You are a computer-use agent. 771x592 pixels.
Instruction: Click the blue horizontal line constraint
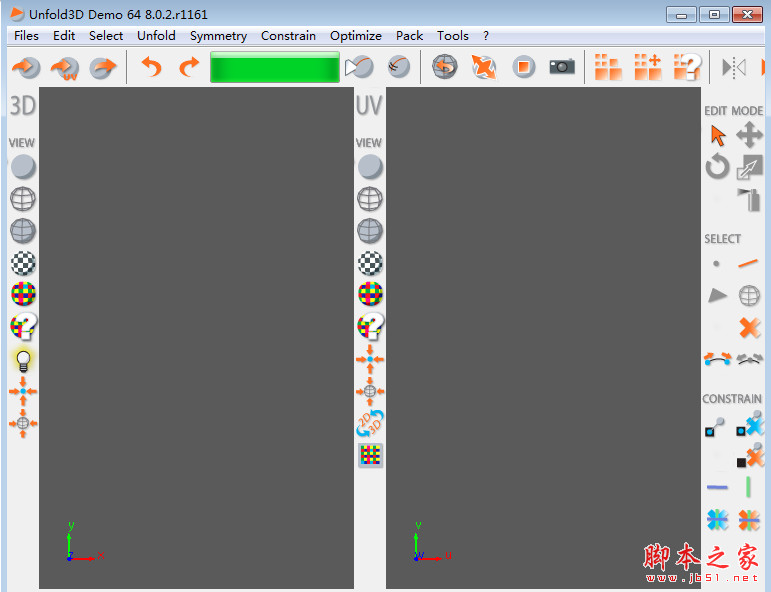tap(717, 487)
